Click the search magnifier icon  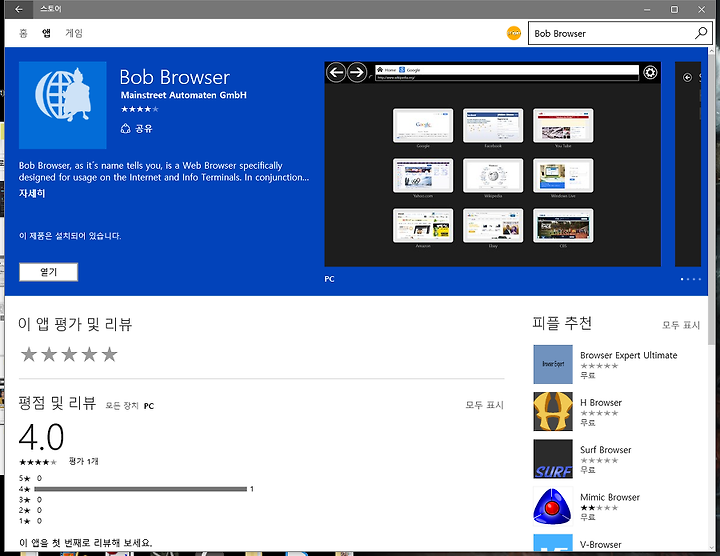click(701, 33)
